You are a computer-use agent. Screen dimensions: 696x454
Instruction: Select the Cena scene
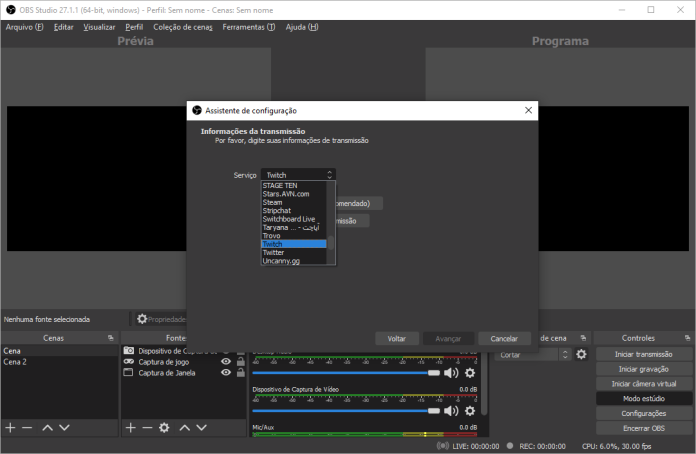[59, 351]
